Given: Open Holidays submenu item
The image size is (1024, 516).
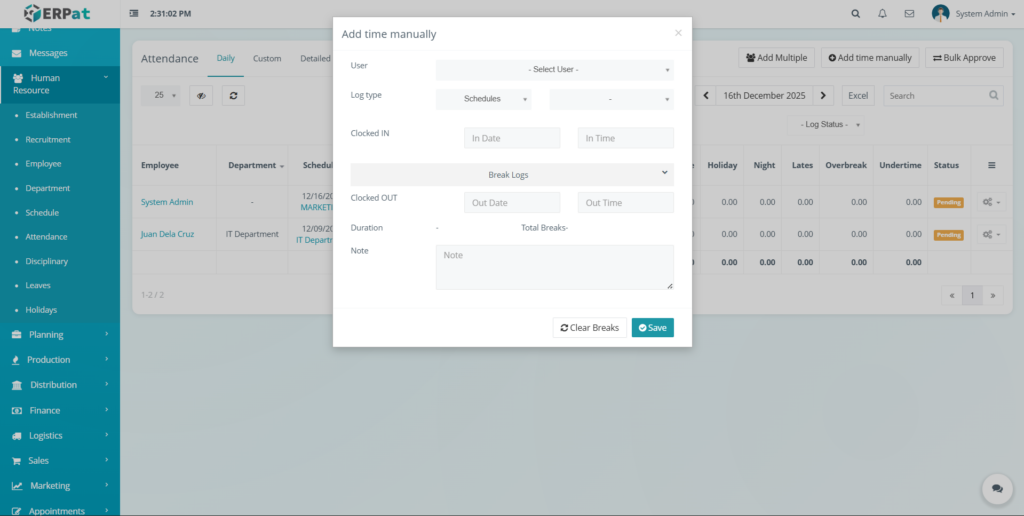Looking at the screenshot, I should (x=41, y=310).
